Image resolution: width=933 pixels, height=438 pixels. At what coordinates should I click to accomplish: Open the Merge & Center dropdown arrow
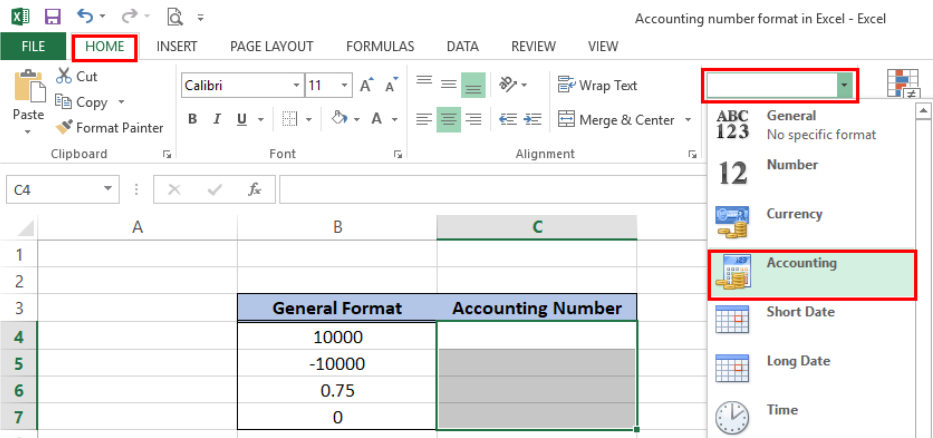point(688,120)
